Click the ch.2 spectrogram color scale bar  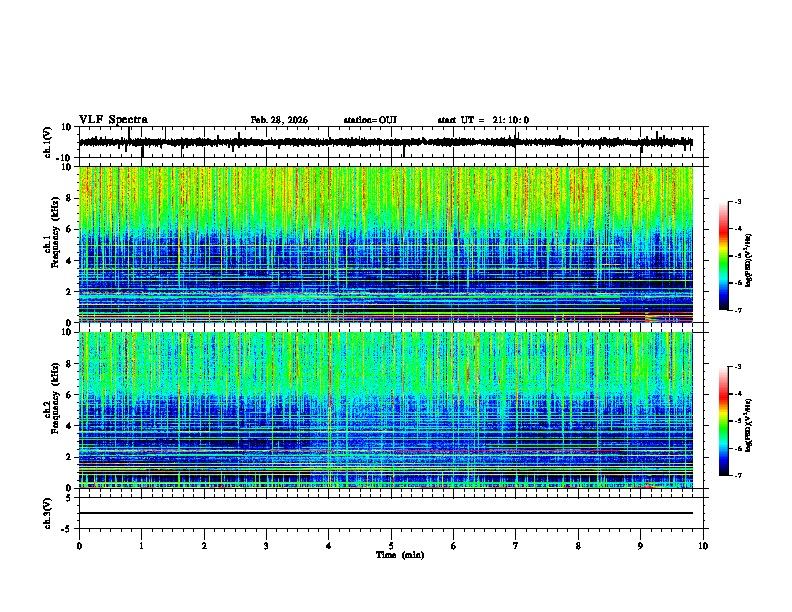tap(724, 421)
